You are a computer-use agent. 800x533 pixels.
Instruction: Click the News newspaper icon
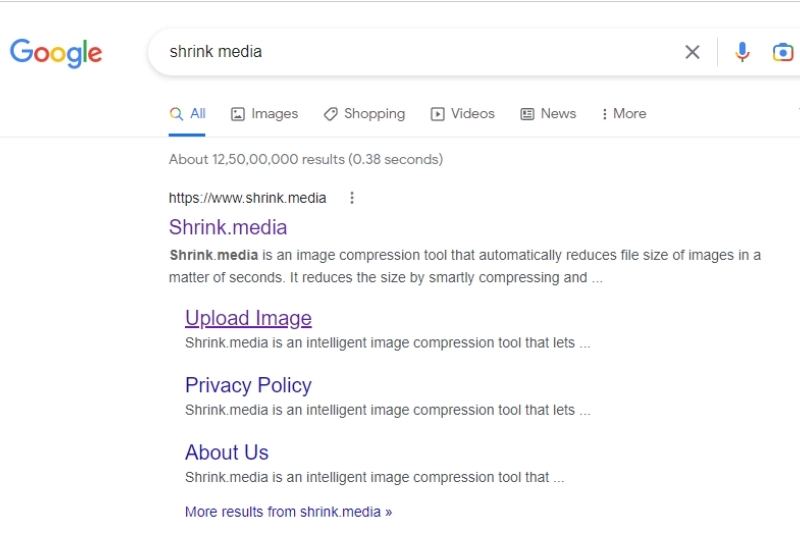[527, 114]
